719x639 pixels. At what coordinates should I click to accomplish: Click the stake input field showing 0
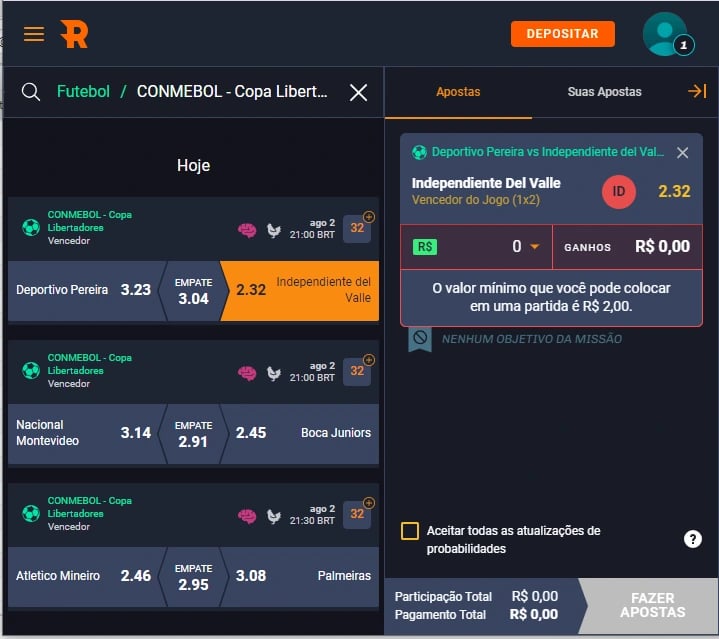476,247
